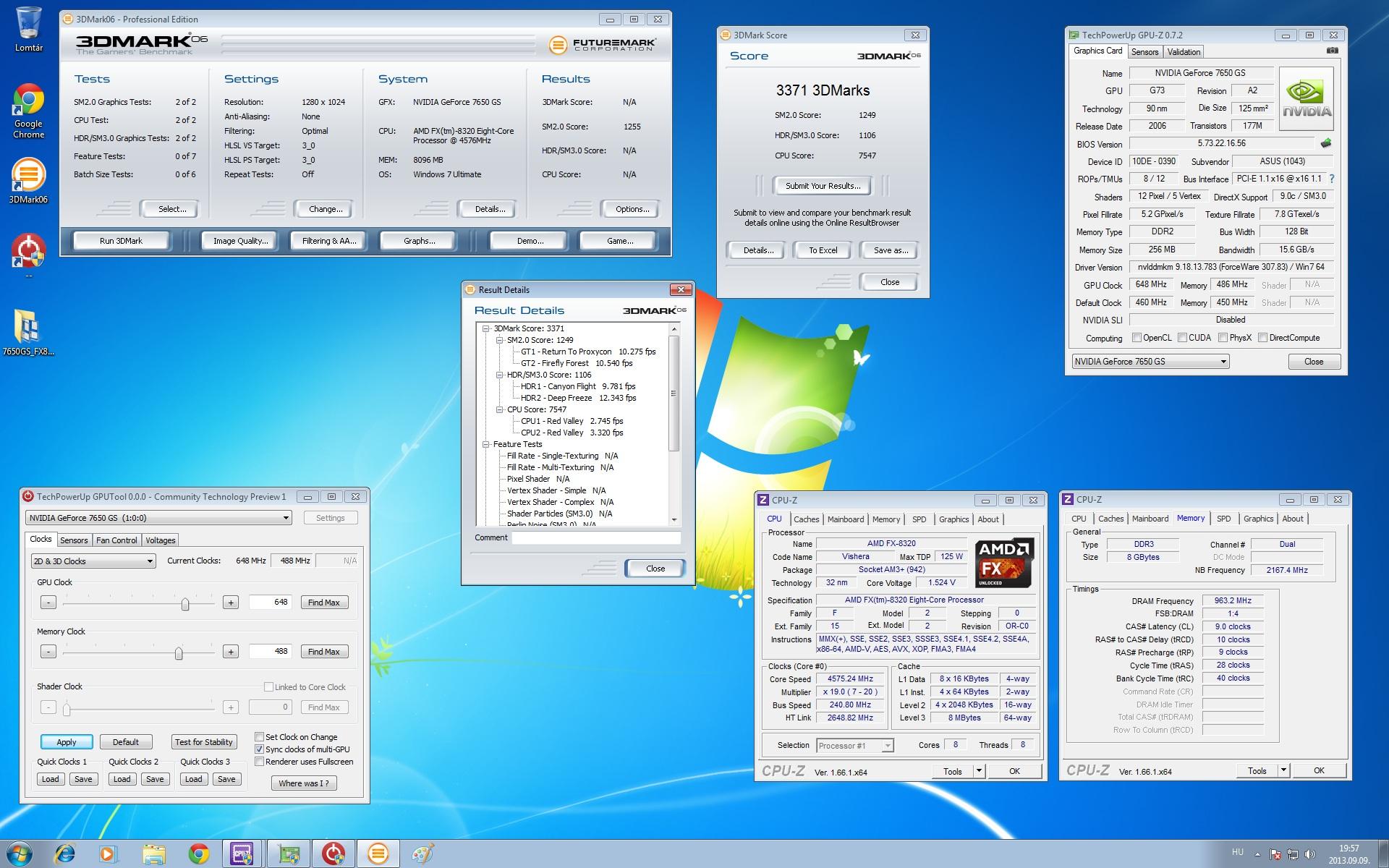Open Fan Control tab in GPUTool
This screenshot has height=868, width=1389.
click(116, 540)
